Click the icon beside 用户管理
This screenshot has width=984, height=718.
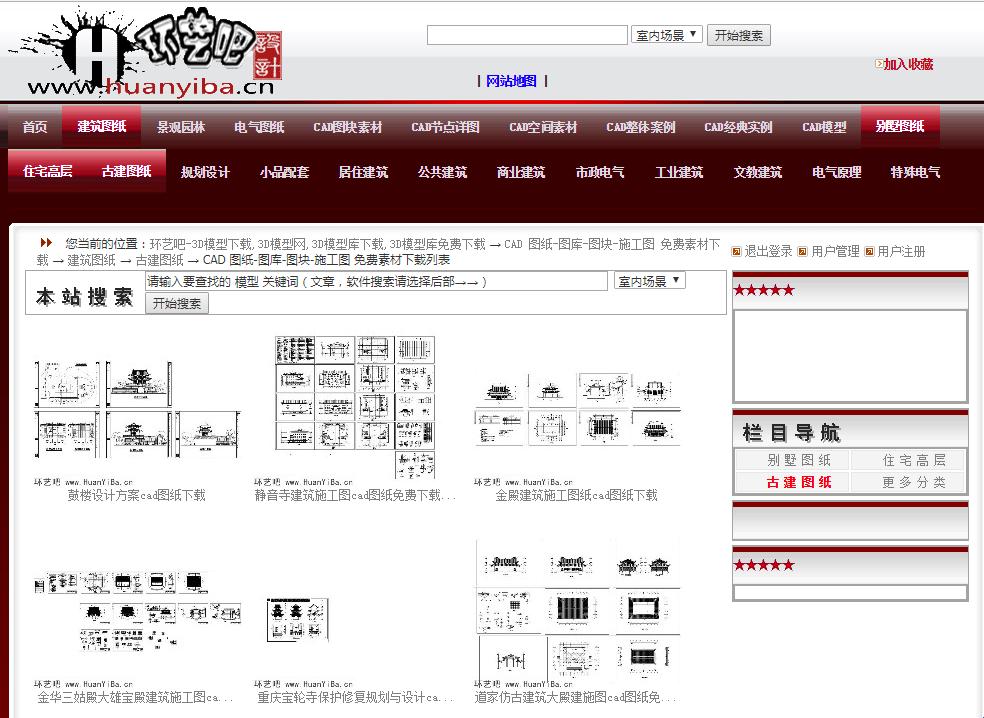pos(802,252)
